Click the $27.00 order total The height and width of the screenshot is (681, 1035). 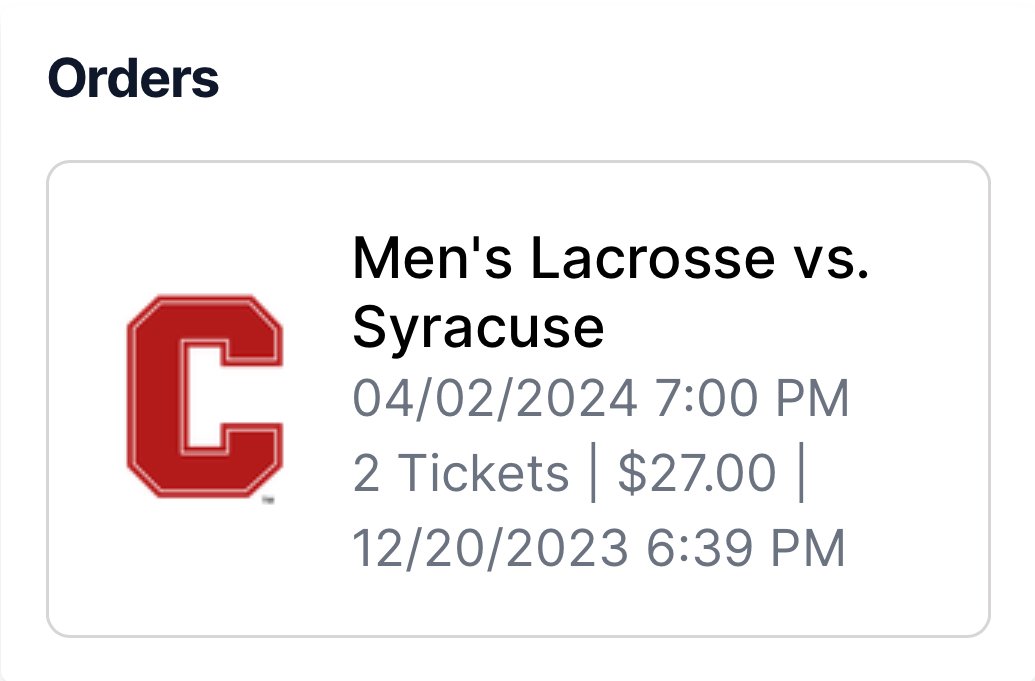click(696, 473)
